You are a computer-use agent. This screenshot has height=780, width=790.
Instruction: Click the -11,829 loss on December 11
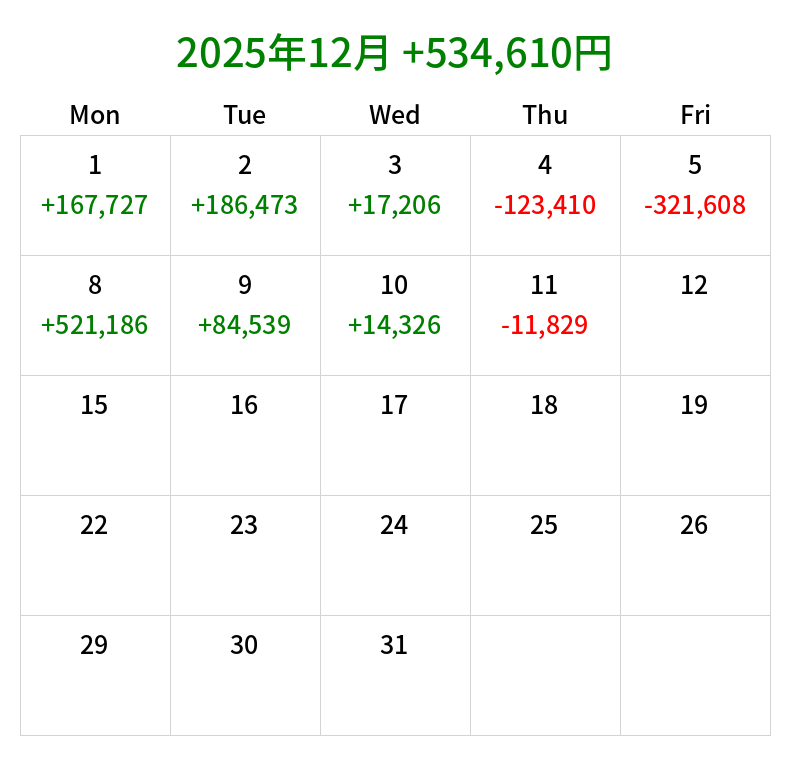545,325
